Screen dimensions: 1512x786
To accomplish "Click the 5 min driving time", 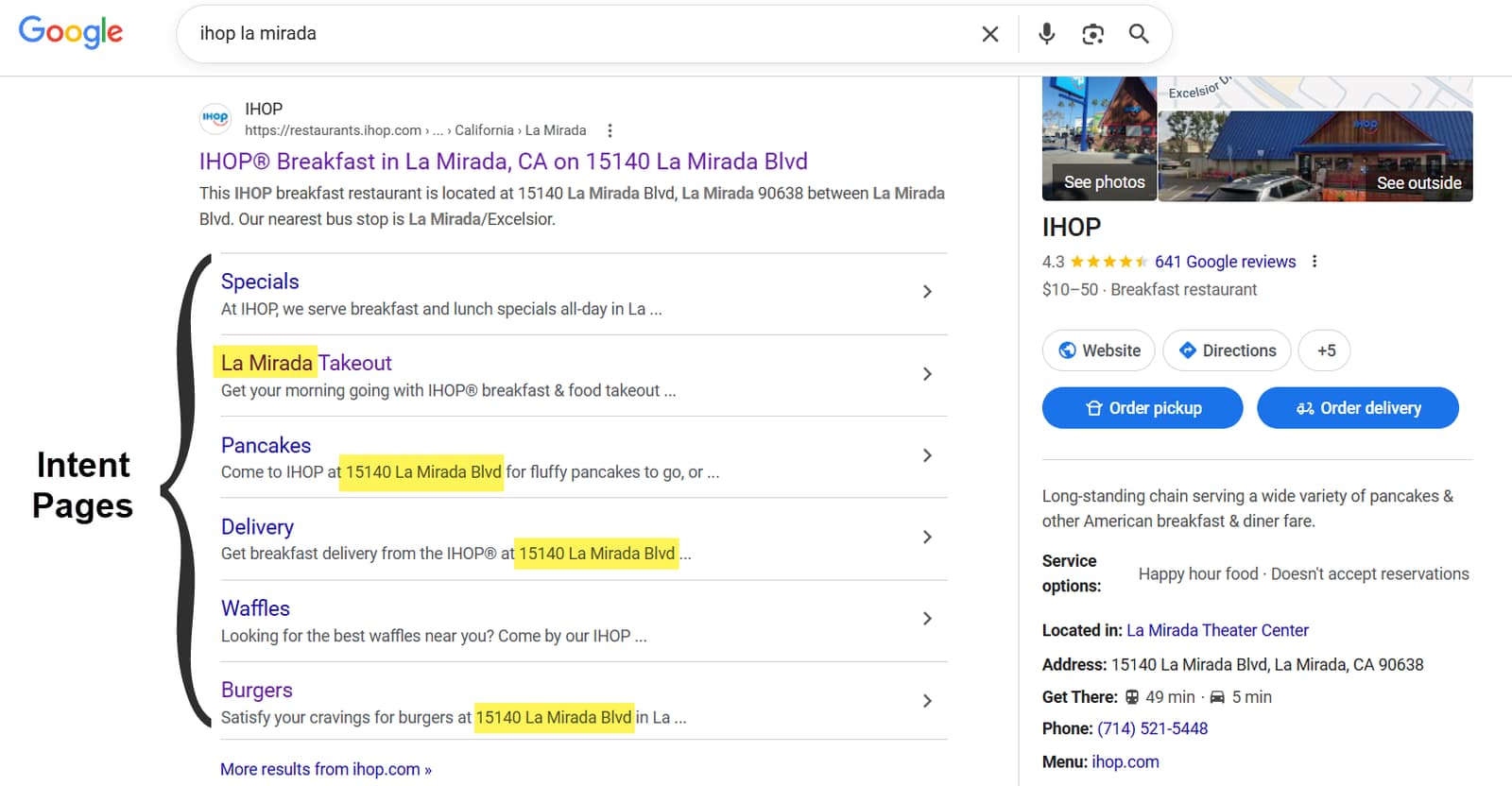I will pyautogui.click(x=1251, y=697).
